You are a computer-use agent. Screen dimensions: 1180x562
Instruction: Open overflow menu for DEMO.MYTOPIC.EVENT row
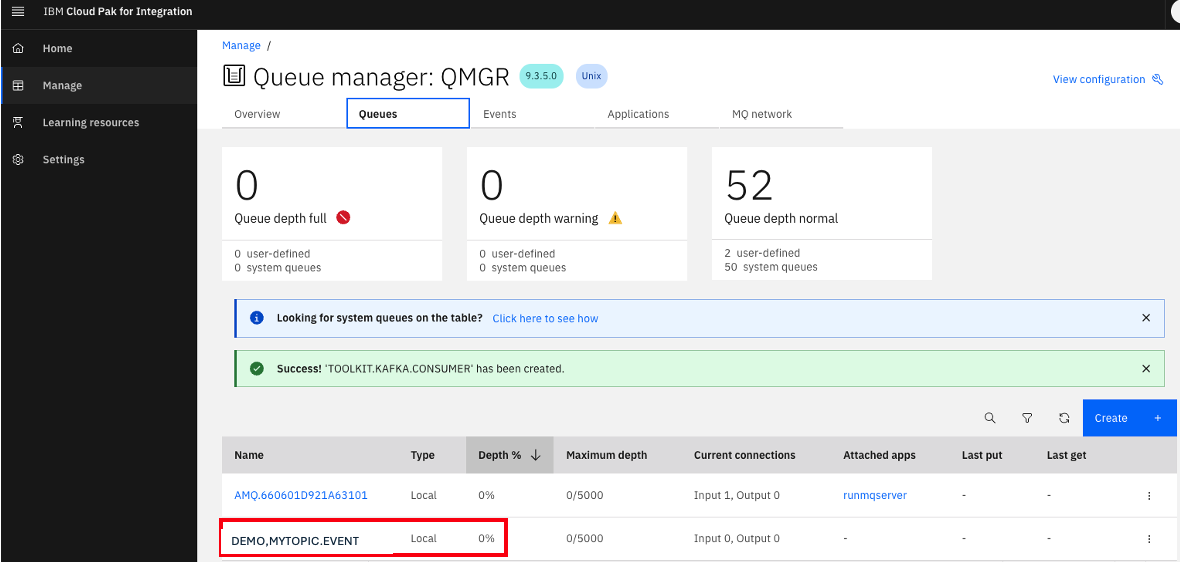coord(1149,538)
